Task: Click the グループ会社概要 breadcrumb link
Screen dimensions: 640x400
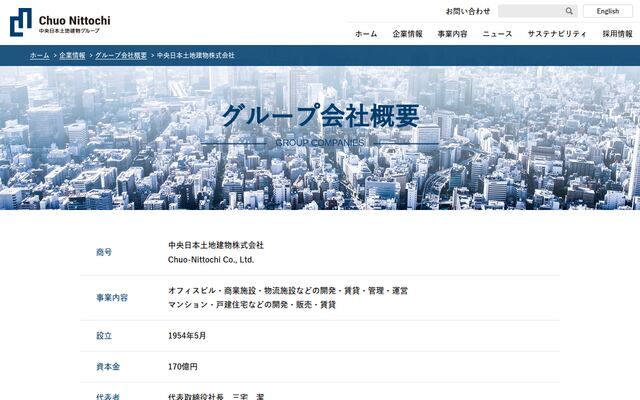Action: (121, 55)
